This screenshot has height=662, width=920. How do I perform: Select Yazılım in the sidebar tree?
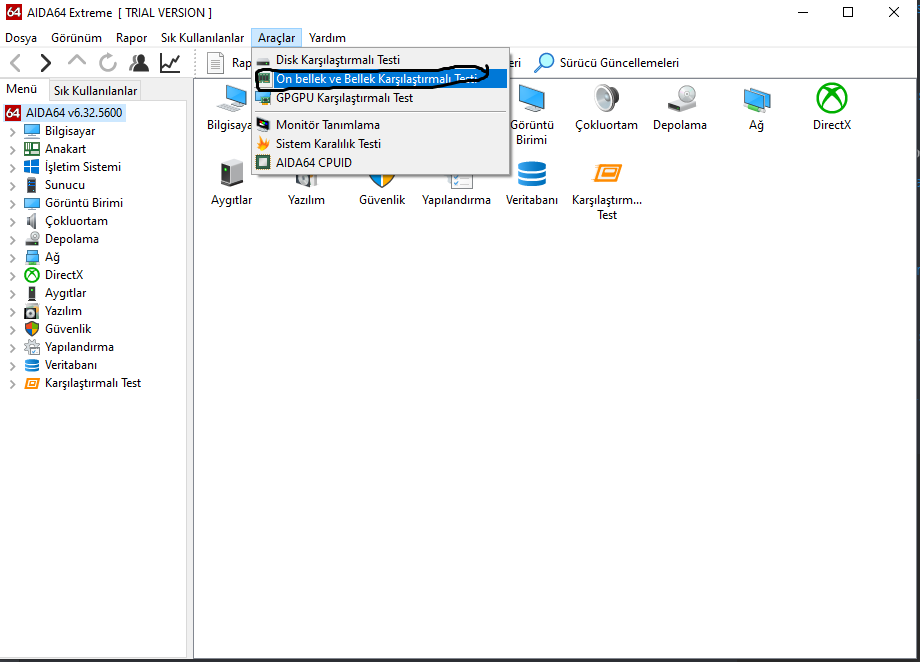[63, 311]
